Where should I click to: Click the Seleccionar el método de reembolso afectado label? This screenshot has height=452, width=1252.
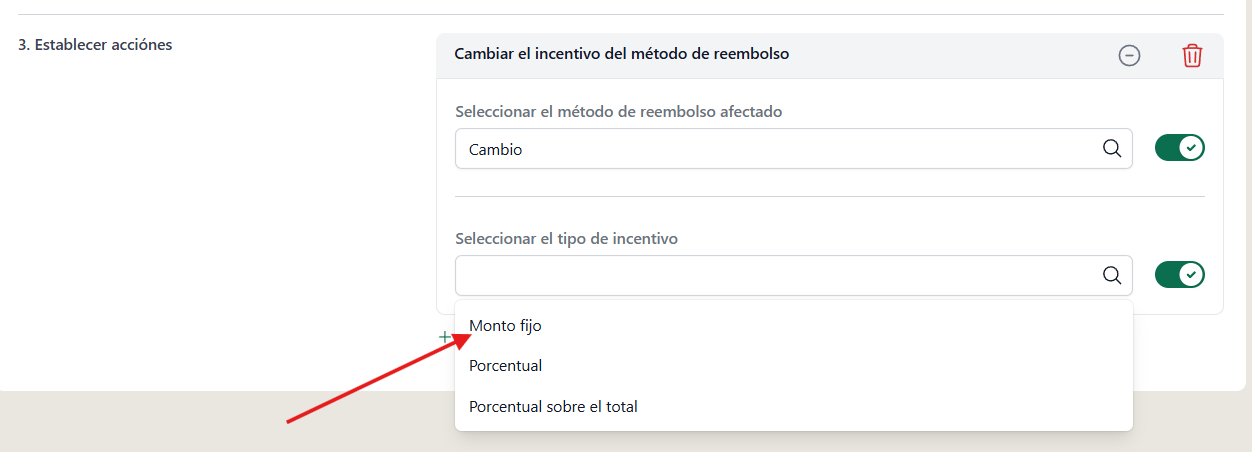618,112
